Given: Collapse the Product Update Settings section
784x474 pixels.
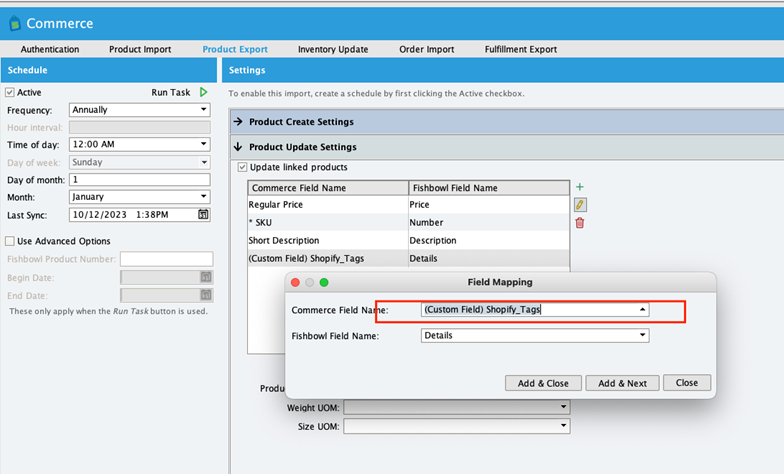Looking at the screenshot, I should point(507,146).
